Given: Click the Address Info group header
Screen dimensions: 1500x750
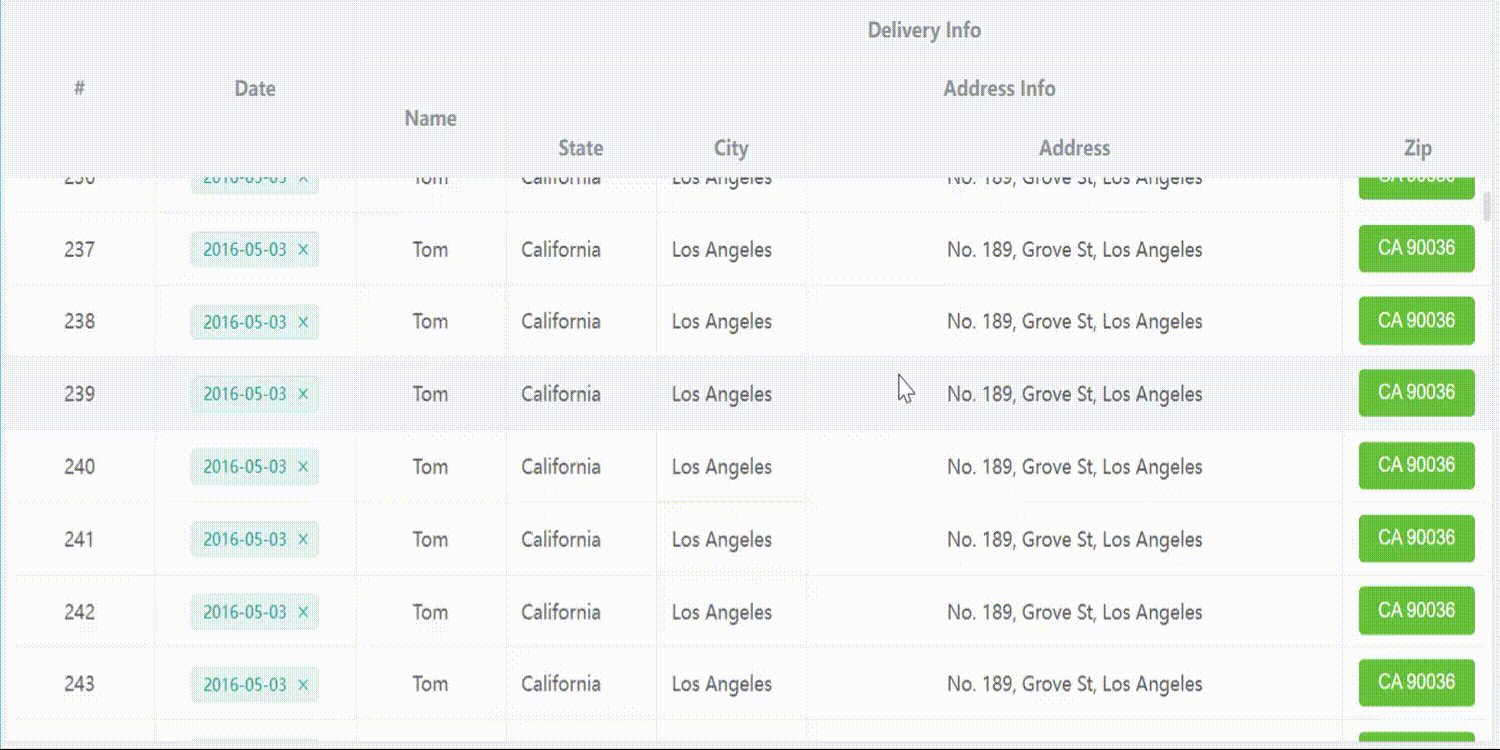Looking at the screenshot, I should point(999,89).
